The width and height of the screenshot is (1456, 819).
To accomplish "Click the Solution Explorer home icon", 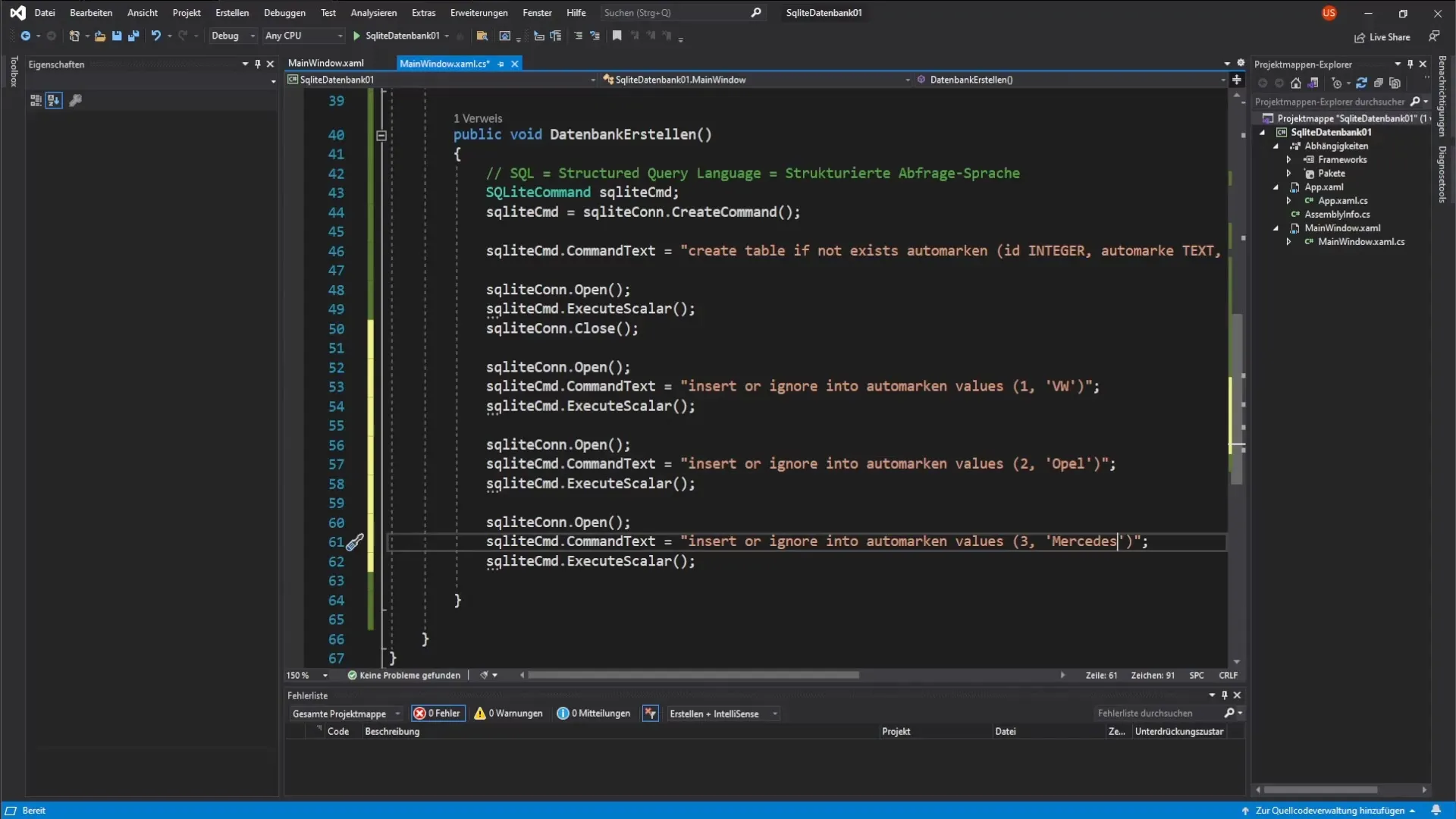I will (1296, 83).
